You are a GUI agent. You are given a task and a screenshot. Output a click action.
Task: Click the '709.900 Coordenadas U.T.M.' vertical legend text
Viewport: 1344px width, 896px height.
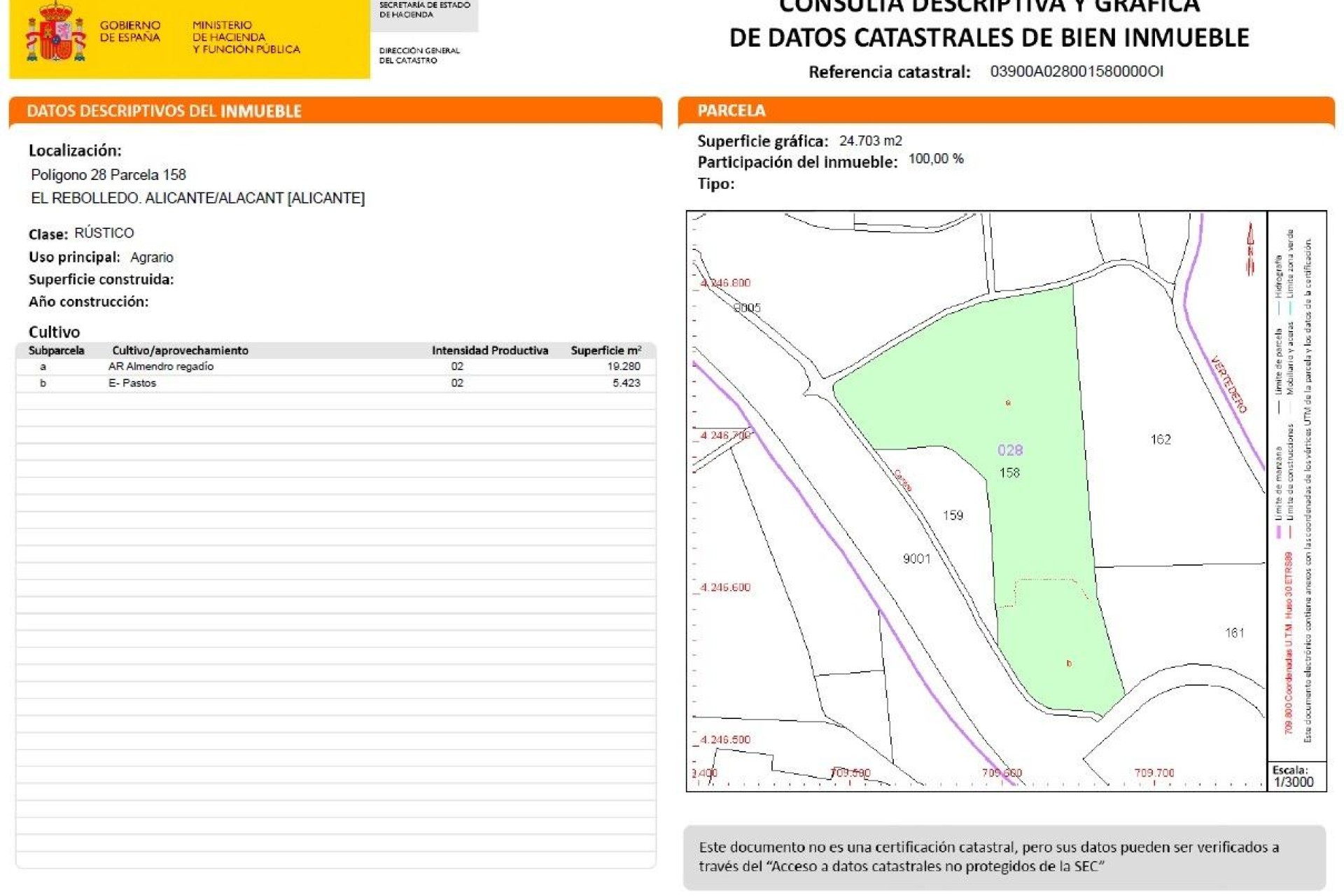[x=1288, y=643]
